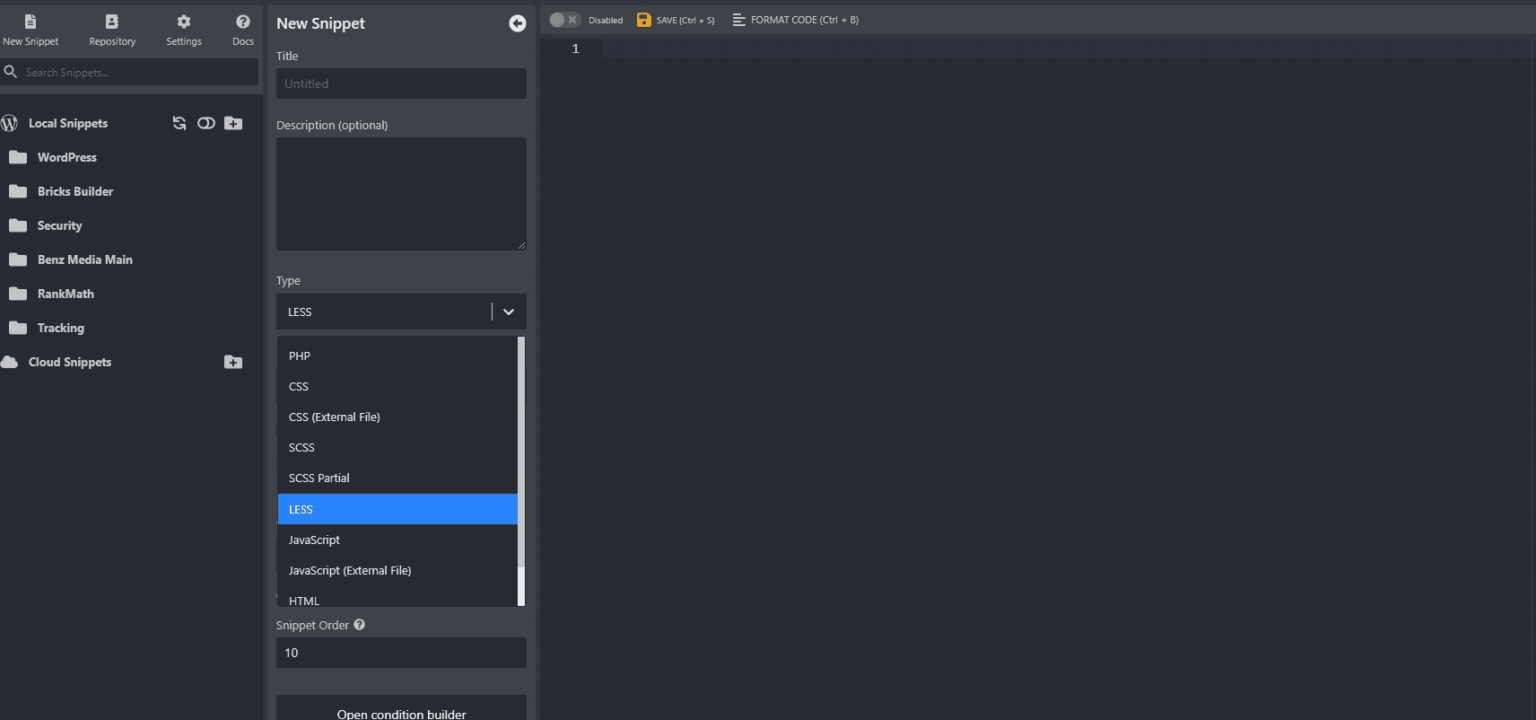Image resolution: width=1536 pixels, height=720 pixels.
Task: Open the WordPress snippets folder
Action: (66, 157)
